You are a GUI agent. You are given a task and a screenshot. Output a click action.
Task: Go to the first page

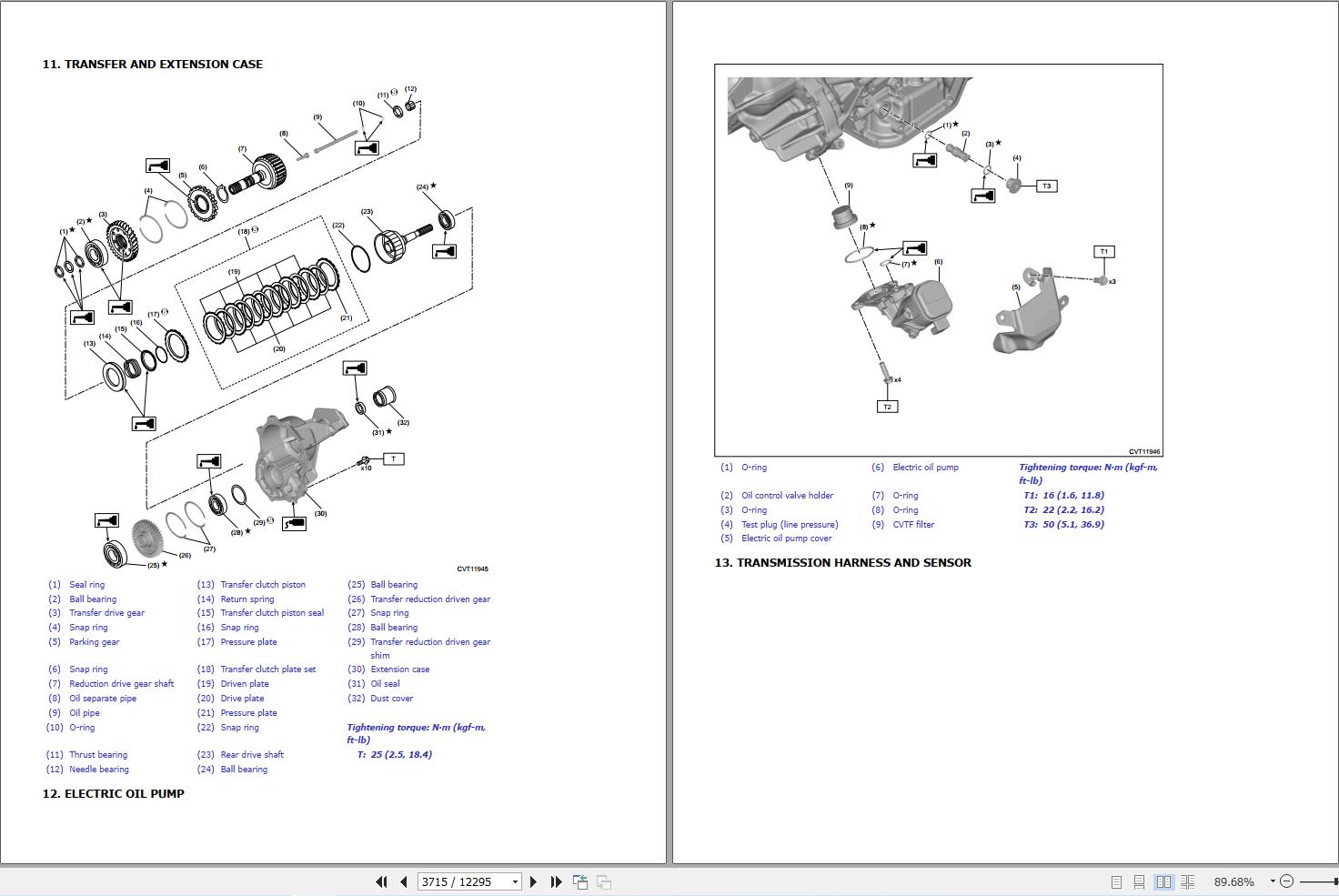coord(382,881)
